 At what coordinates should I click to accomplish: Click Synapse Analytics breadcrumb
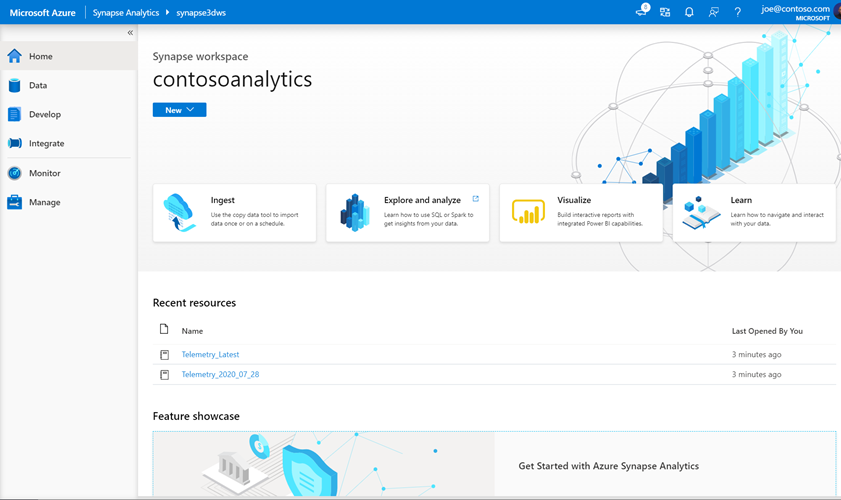point(126,12)
